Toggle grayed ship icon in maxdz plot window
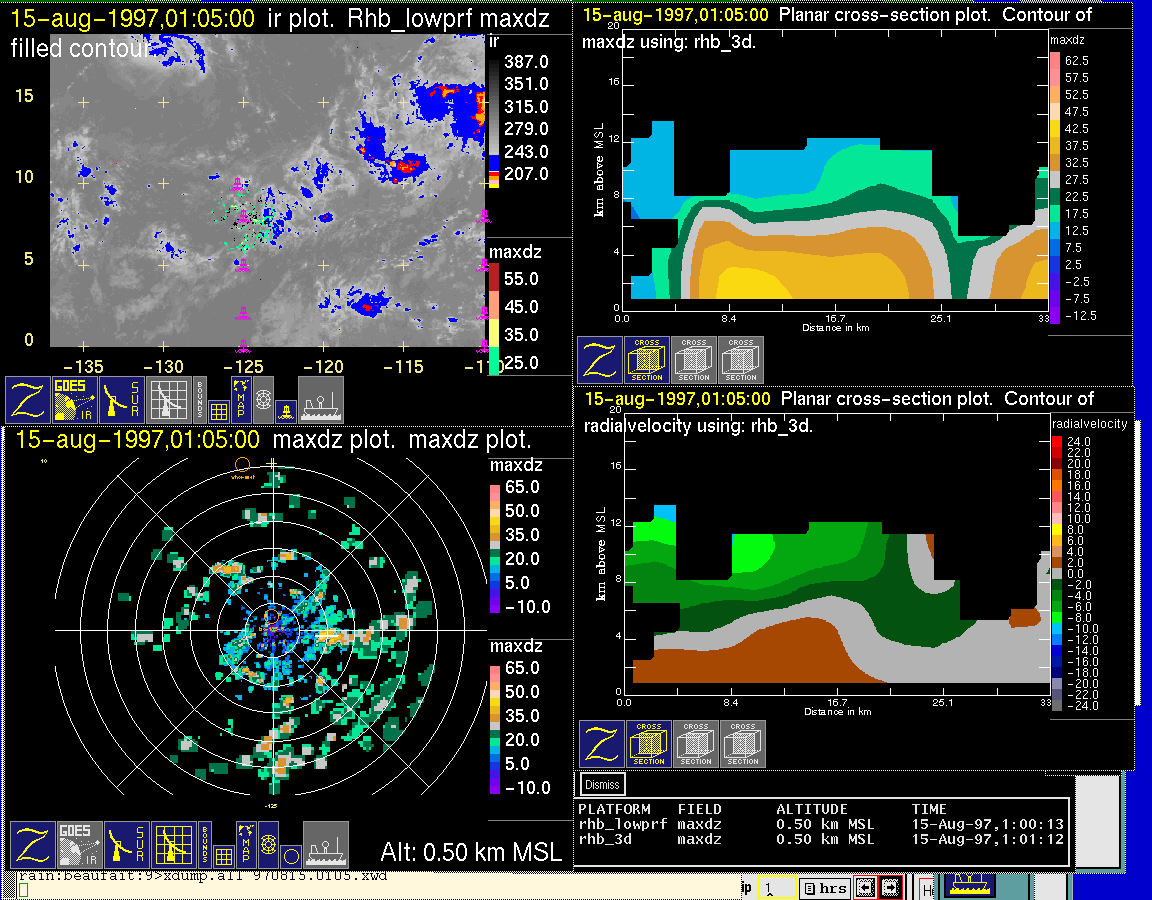This screenshot has width=1152, height=900. point(326,844)
